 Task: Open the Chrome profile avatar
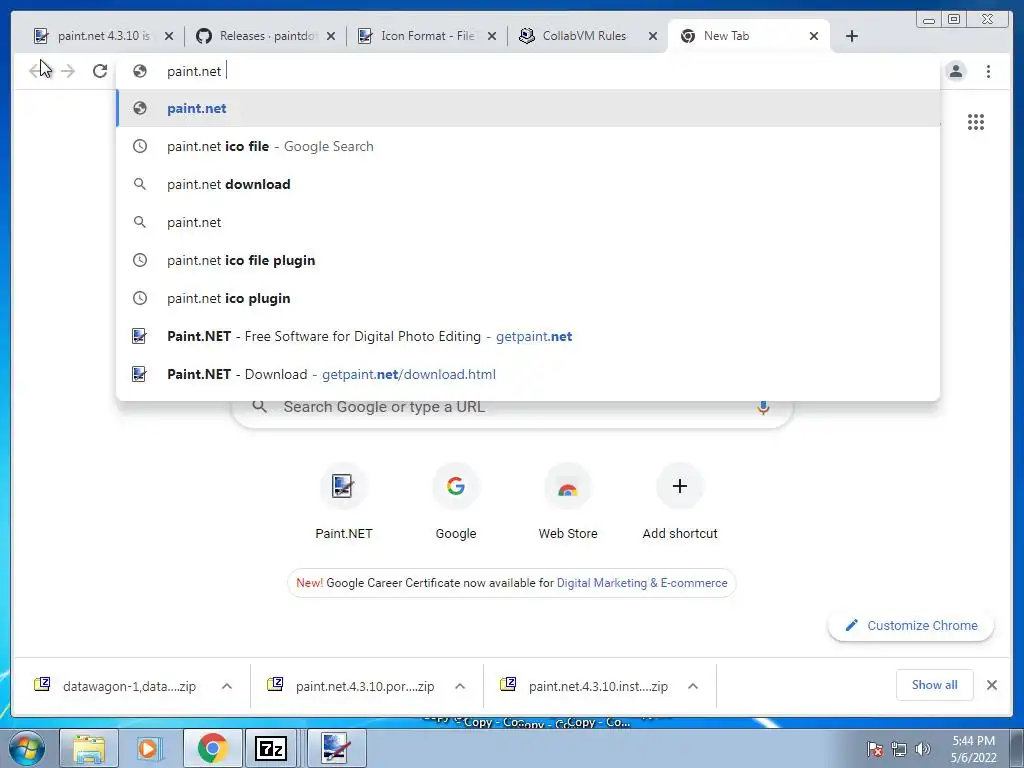coord(955,71)
